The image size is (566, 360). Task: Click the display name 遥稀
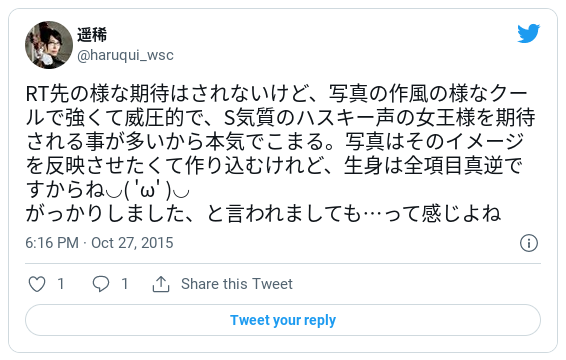tap(92, 35)
